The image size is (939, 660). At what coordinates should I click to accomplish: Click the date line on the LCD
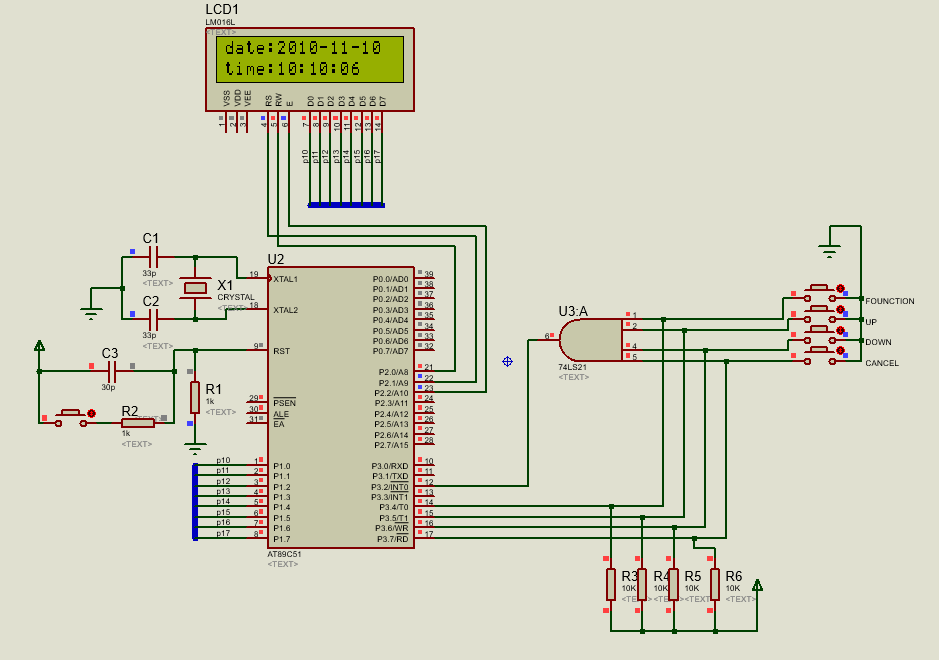303,48
